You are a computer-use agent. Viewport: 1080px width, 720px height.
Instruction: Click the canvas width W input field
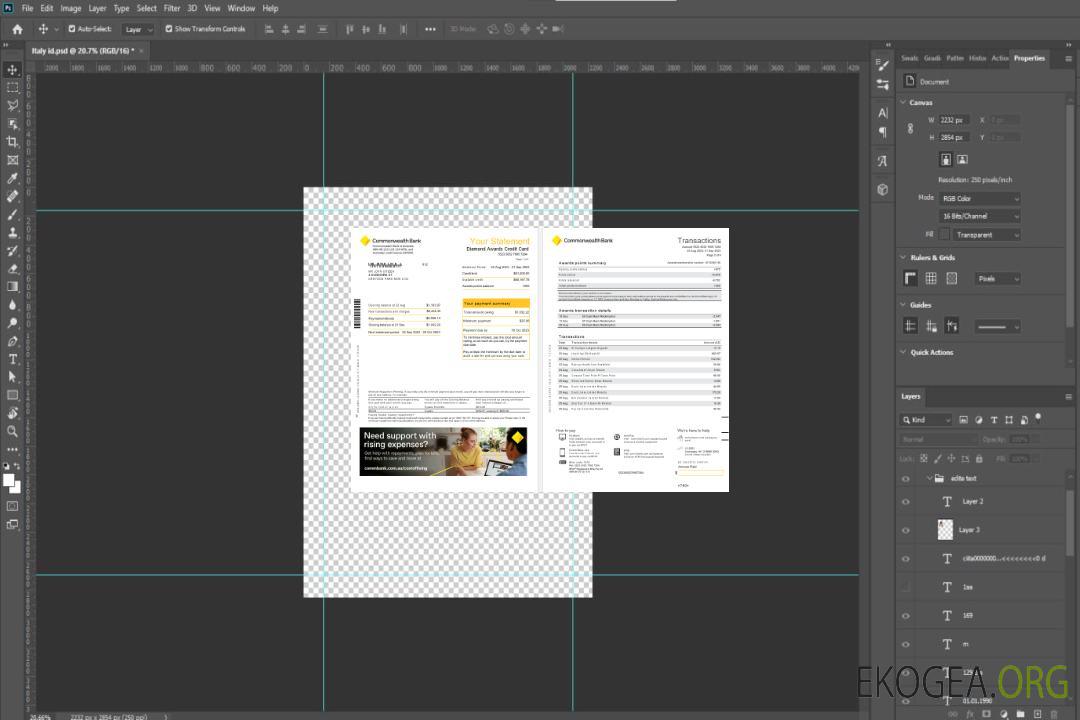(x=953, y=120)
